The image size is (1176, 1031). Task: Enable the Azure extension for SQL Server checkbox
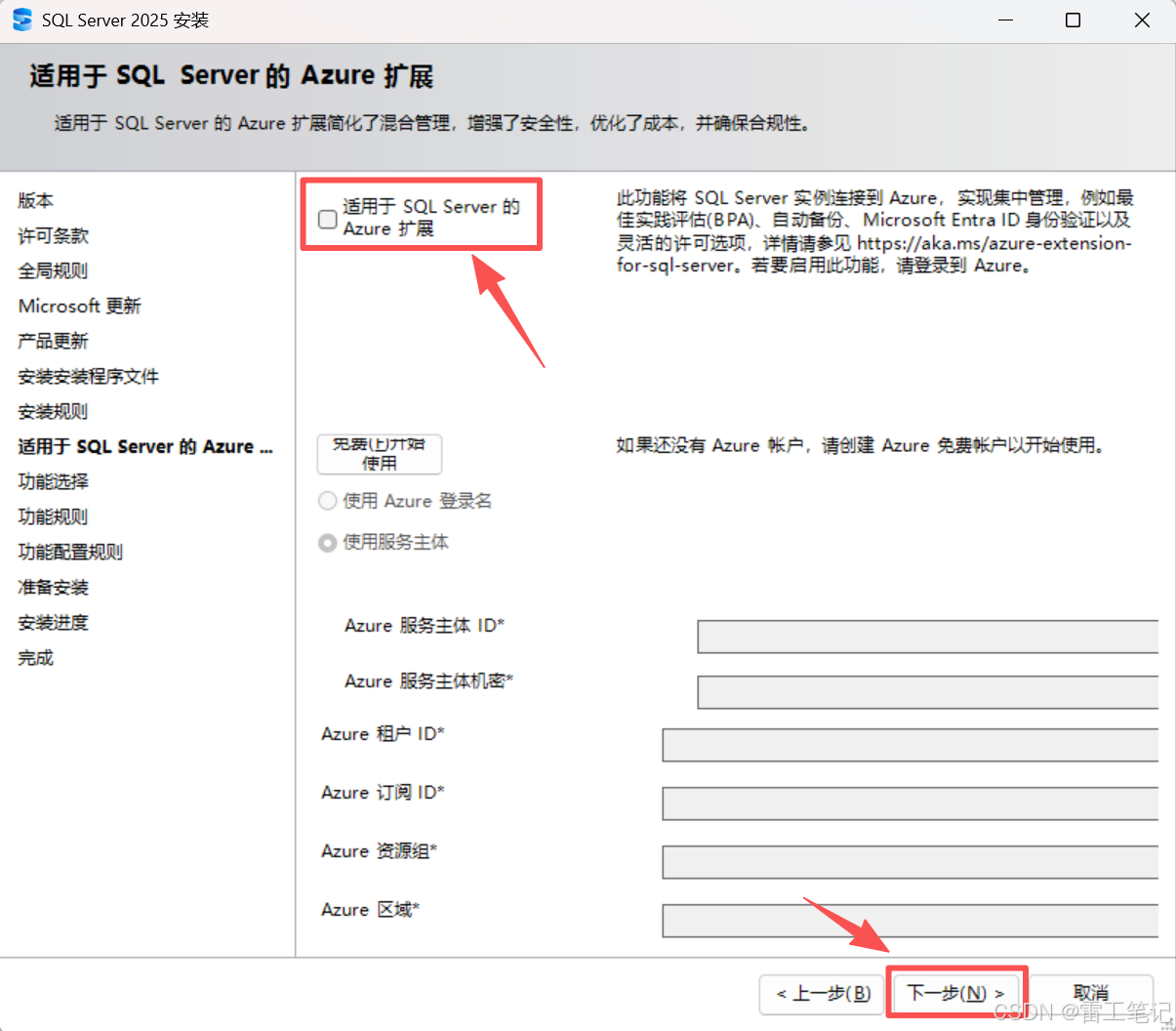pyautogui.click(x=328, y=219)
